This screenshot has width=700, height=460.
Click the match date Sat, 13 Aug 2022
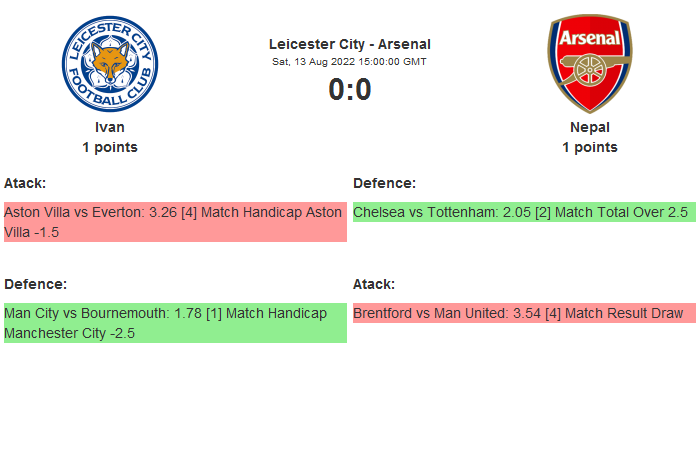[350, 62]
